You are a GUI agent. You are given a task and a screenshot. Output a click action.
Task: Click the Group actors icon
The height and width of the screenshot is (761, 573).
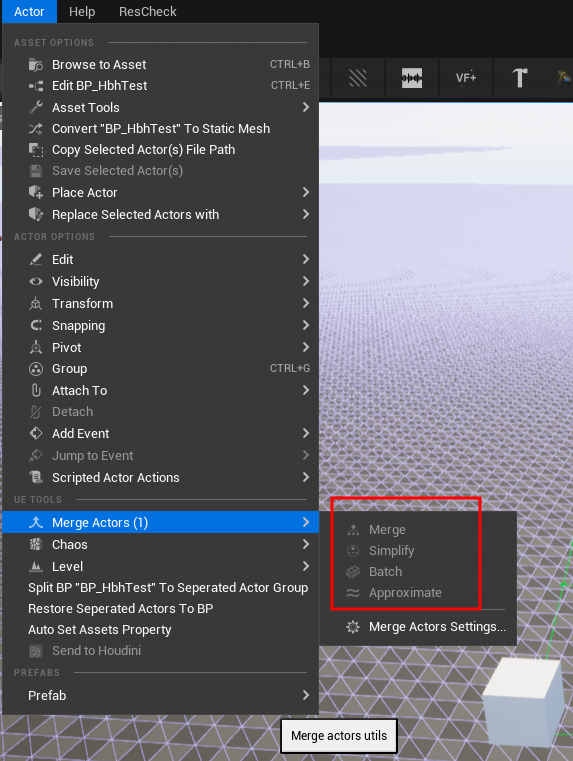(36, 369)
